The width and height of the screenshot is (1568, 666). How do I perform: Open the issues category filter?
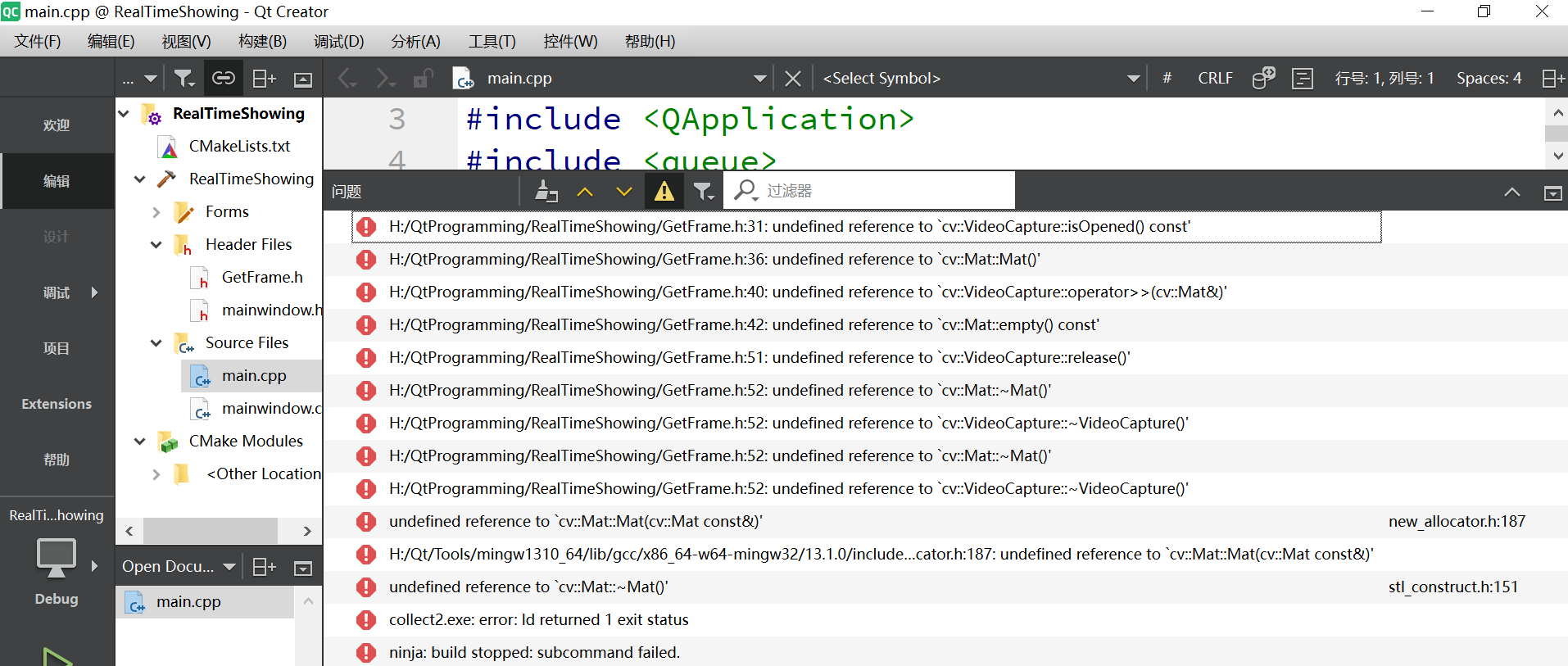(x=704, y=192)
